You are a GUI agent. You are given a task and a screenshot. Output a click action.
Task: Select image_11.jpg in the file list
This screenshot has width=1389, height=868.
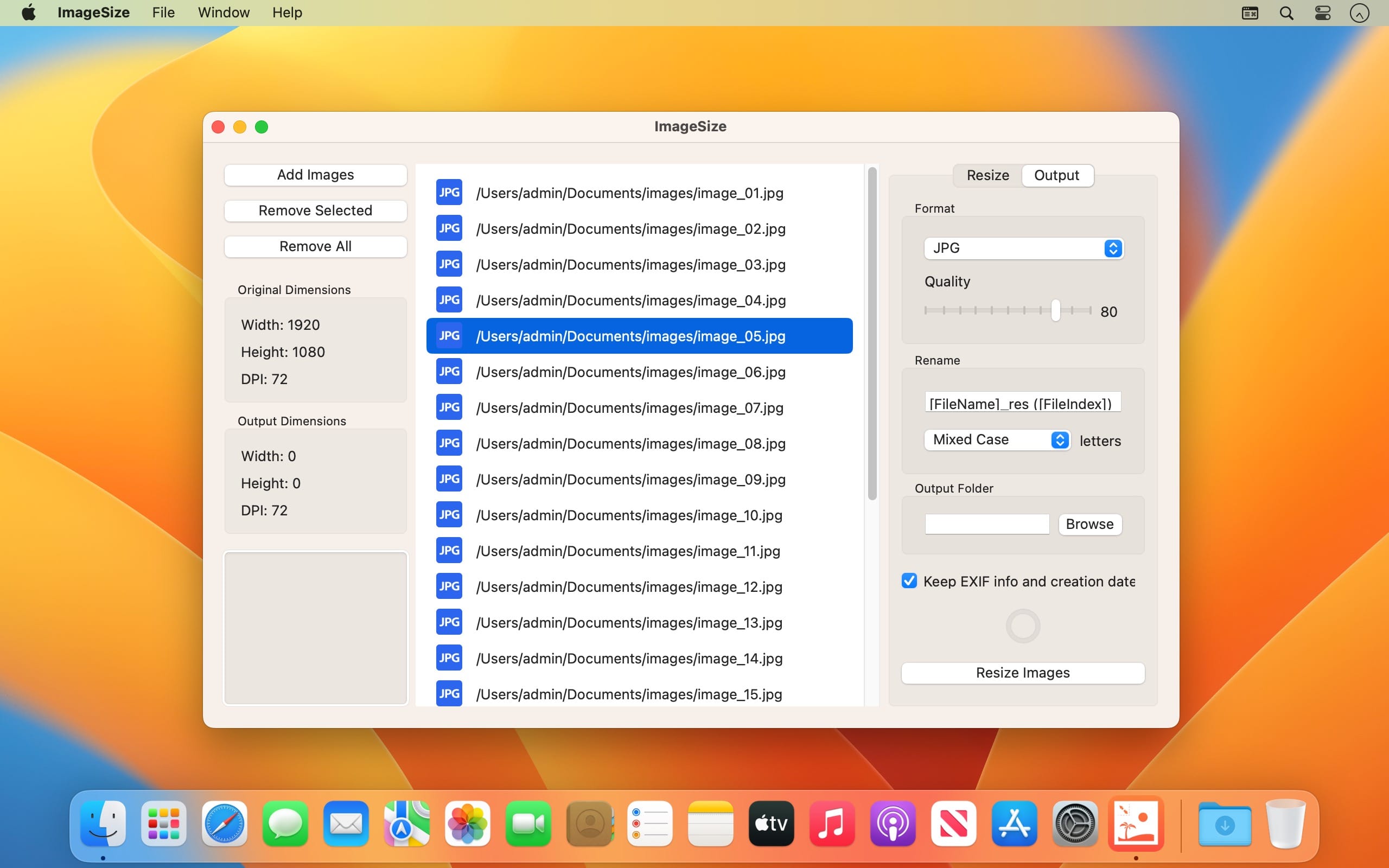[639, 551]
